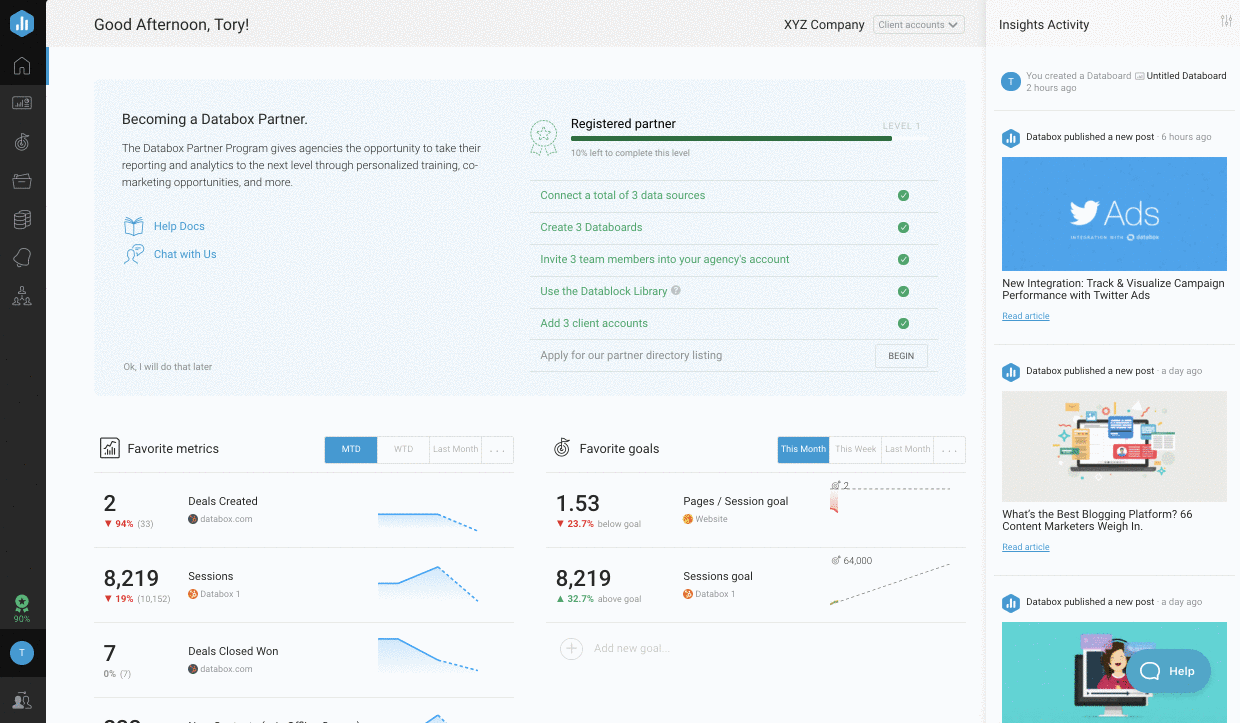The height and width of the screenshot is (723, 1240).
Task: Click Databox avatar on Twitter Ads post
Action: click(x=1011, y=138)
